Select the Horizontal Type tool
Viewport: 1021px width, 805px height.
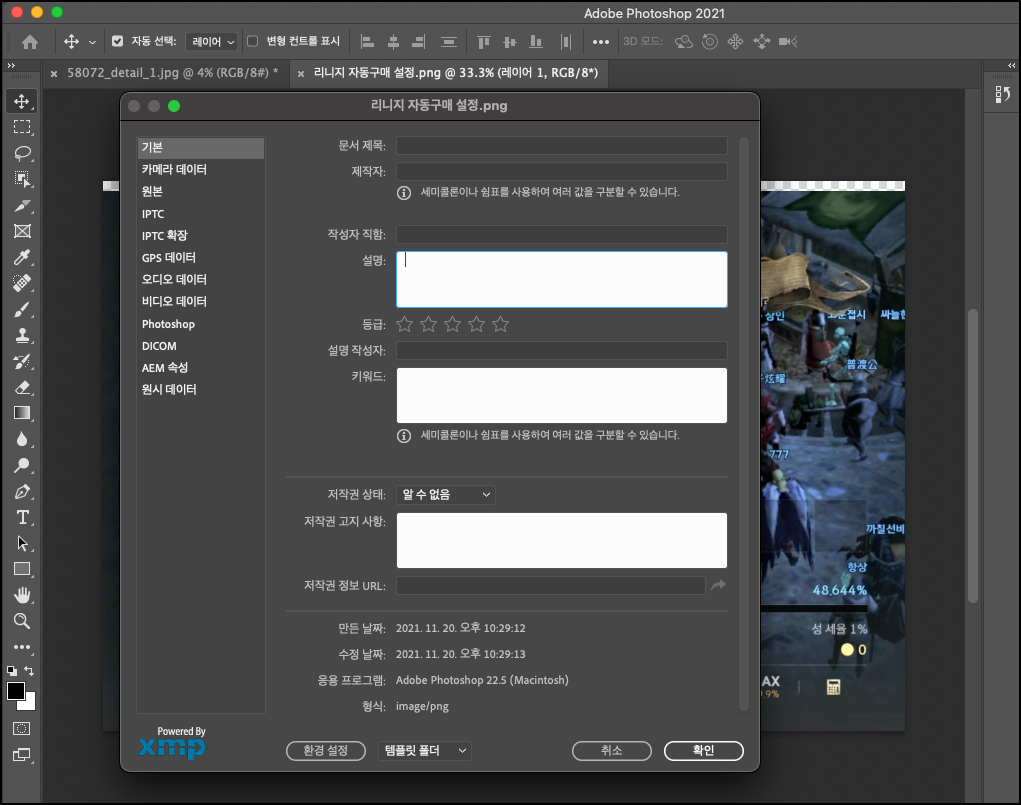click(x=22, y=517)
